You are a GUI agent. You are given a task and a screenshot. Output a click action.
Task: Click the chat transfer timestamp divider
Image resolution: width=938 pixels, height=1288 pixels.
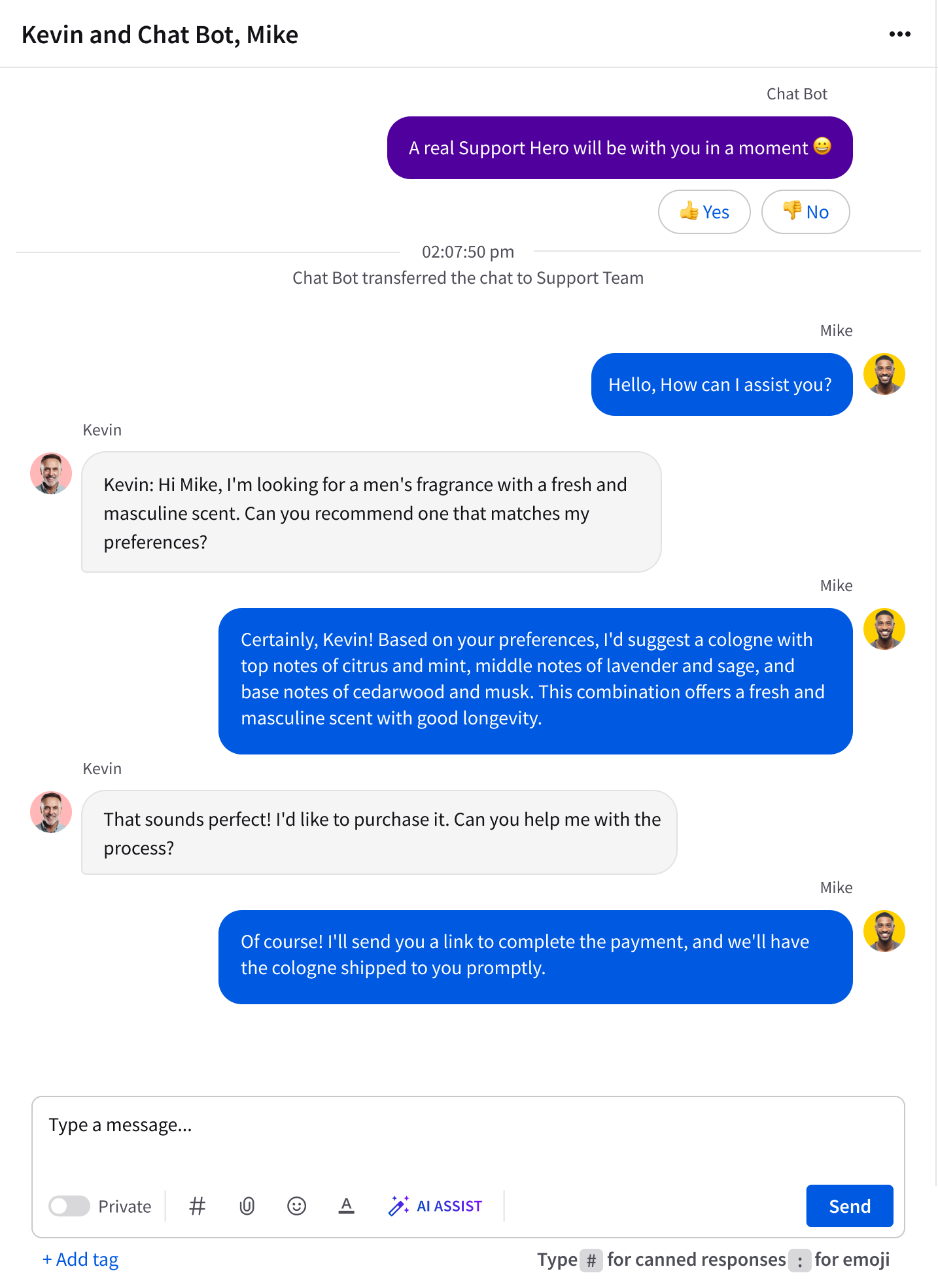(468, 252)
